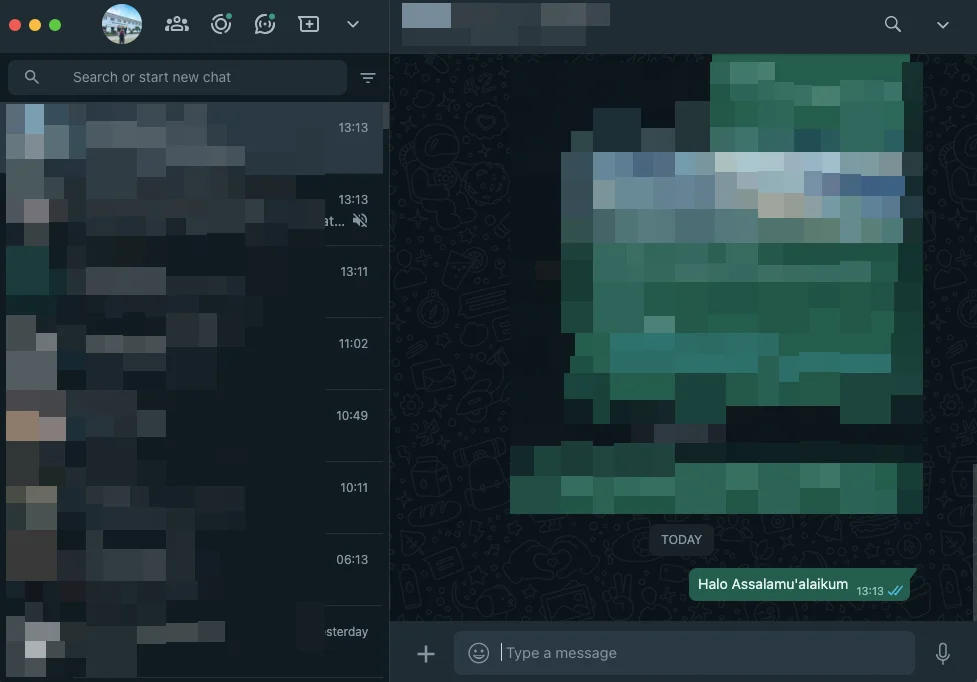The width and height of the screenshot is (977, 682).
Task: Toggle the unread chats filter
Action: click(x=368, y=78)
